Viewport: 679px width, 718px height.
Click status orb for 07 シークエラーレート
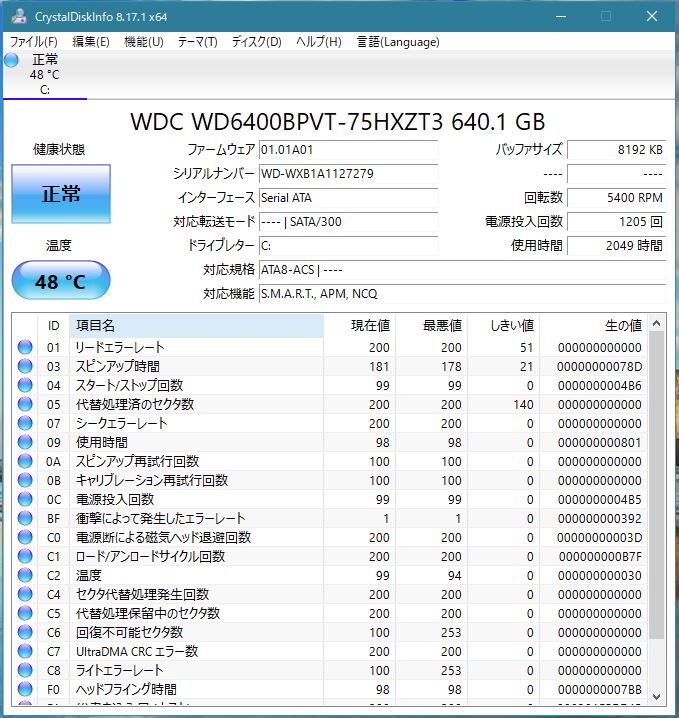(x=25, y=423)
